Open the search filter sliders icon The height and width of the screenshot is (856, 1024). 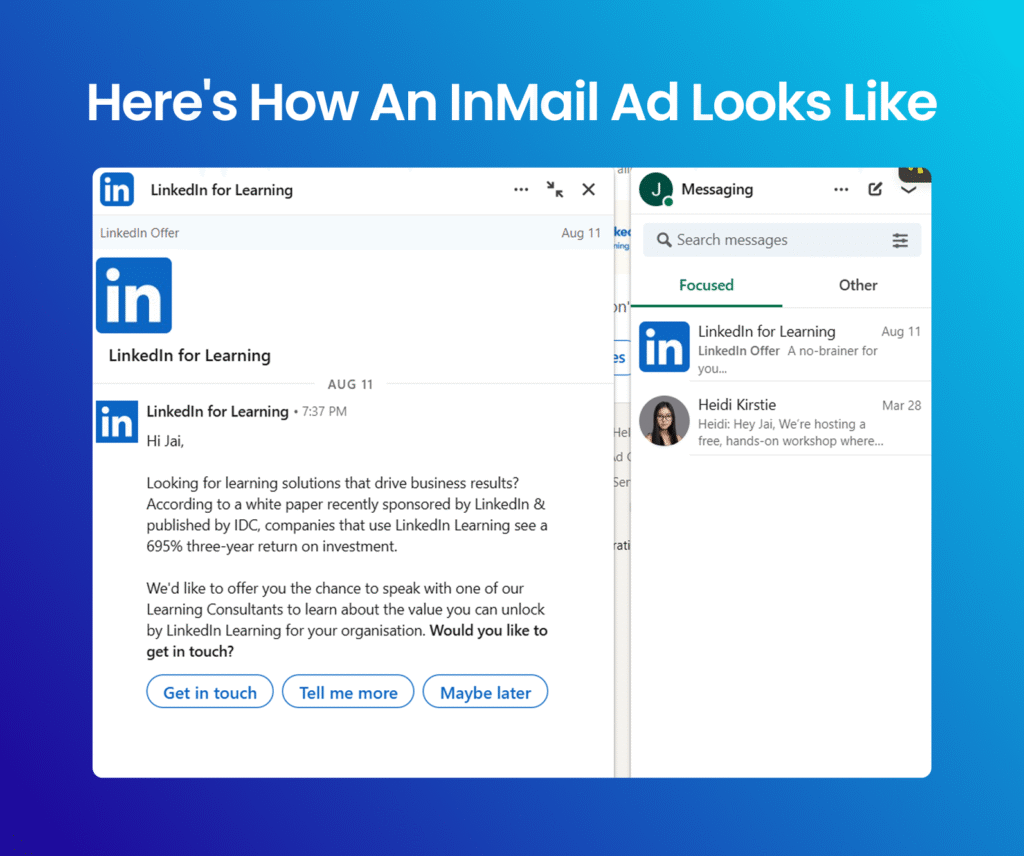(x=900, y=240)
